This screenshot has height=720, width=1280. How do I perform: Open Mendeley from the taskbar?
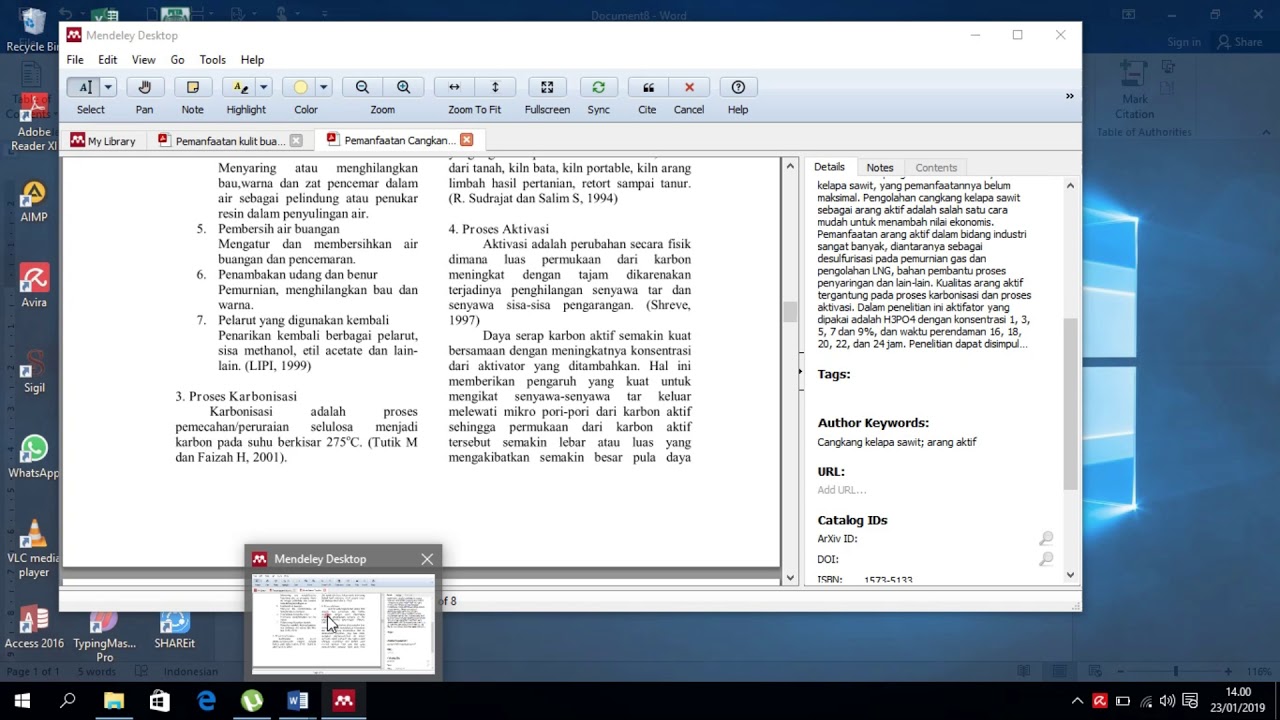point(344,701)
